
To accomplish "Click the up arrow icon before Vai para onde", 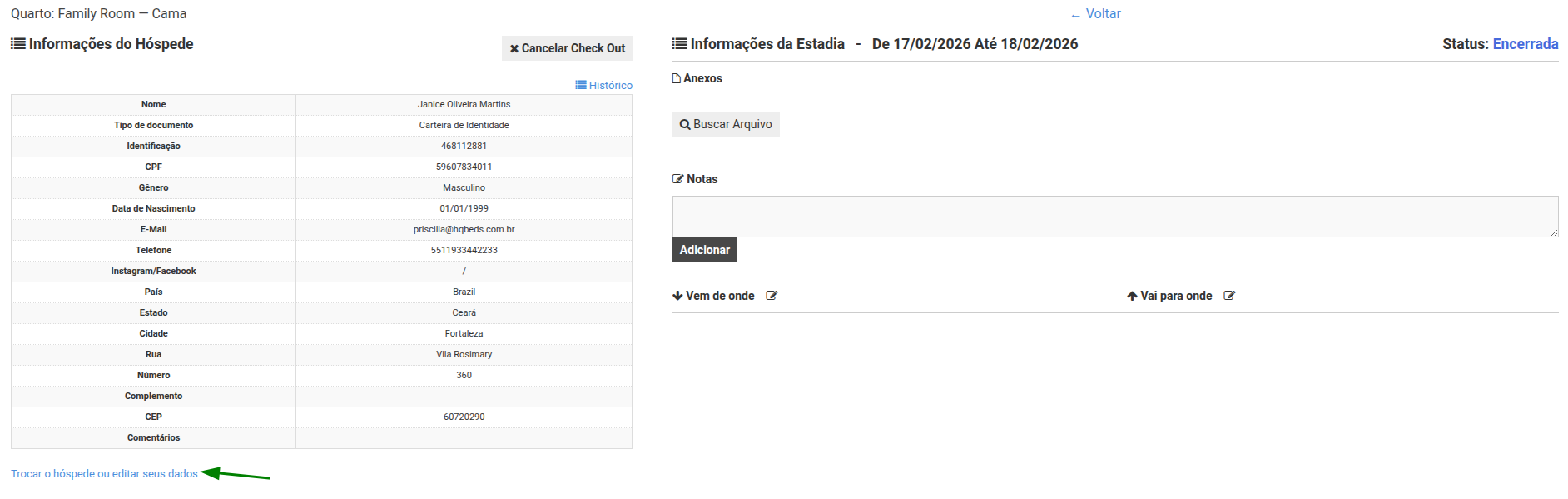I will pos(1132,296).
